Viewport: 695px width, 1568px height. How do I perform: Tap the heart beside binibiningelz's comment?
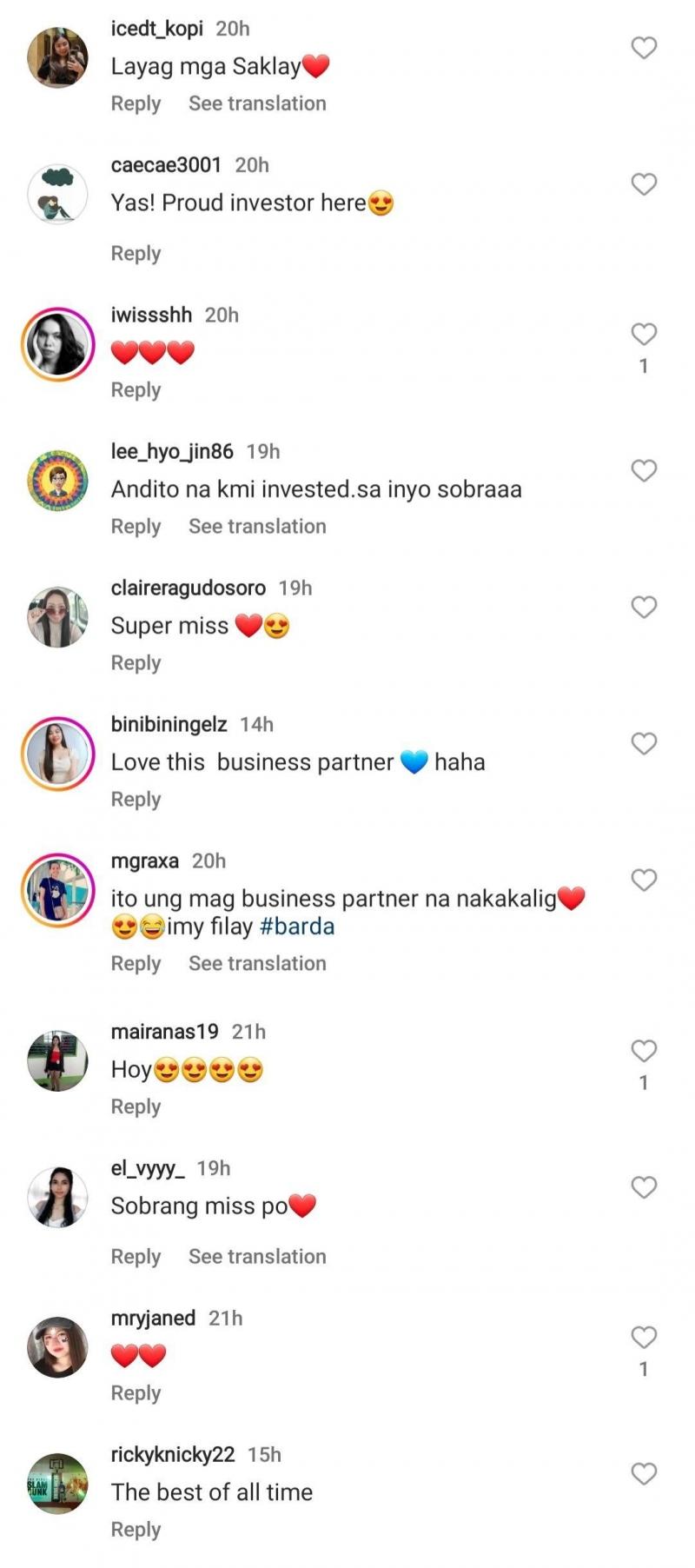644,743
